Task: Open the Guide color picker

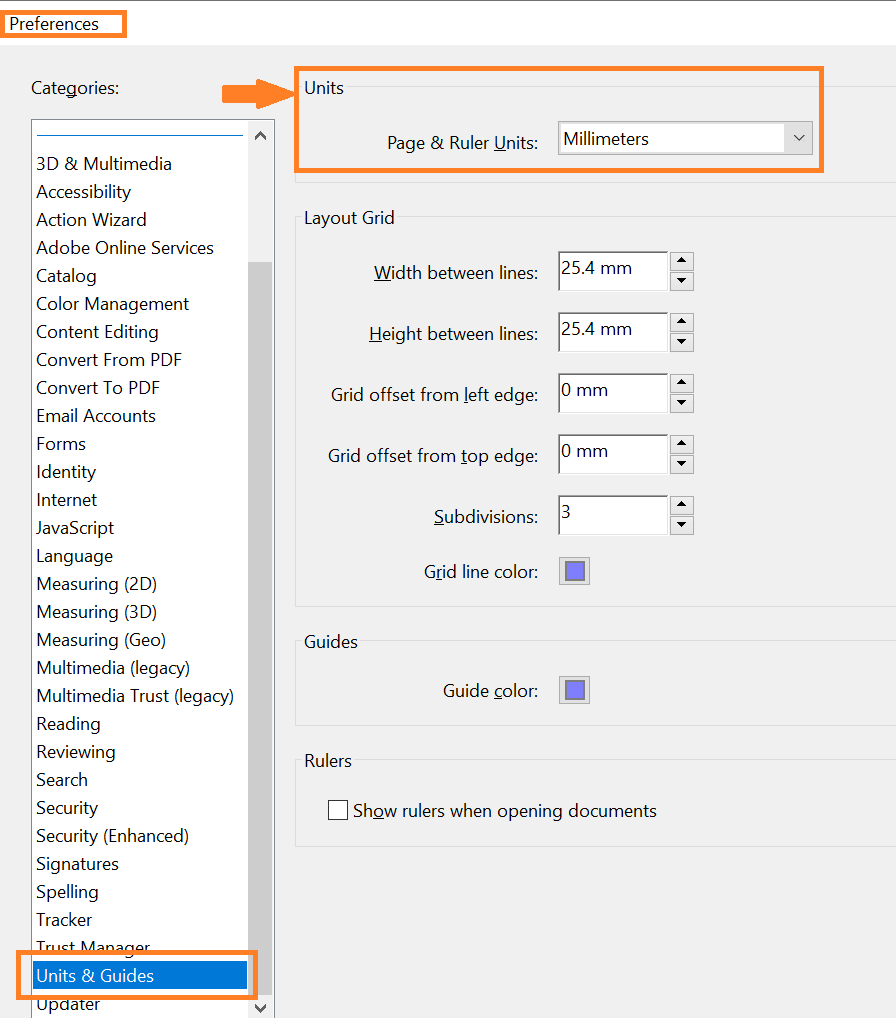Action: (x=574, y=689)
